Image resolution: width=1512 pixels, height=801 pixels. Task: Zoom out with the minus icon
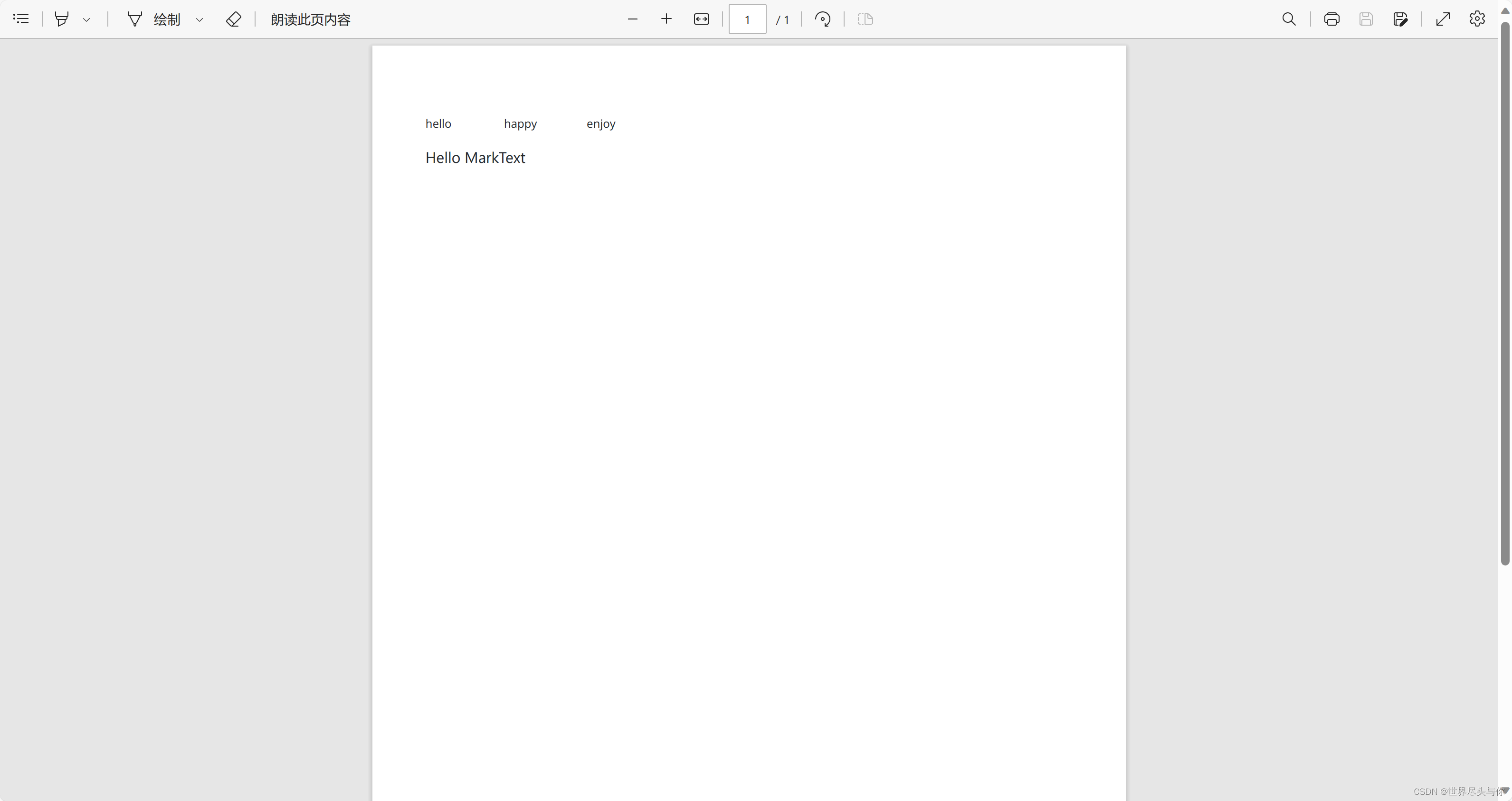tap(632, 19)
